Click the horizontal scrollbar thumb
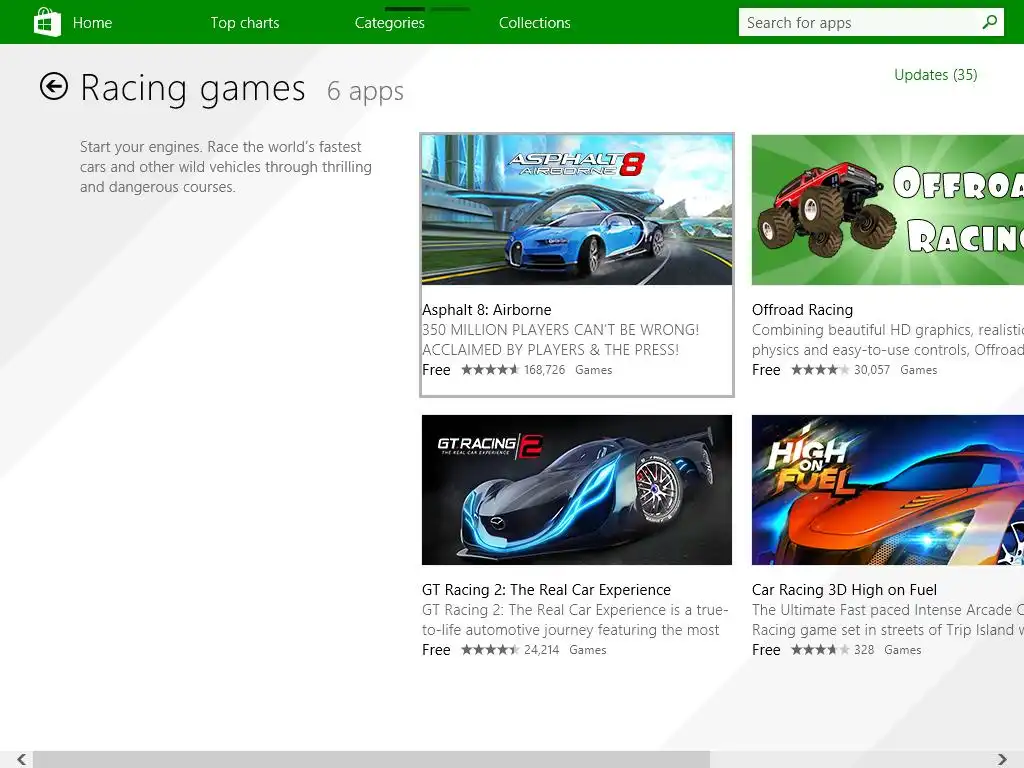This screenshot has width=1024, height=768. [x=371, y=759]
